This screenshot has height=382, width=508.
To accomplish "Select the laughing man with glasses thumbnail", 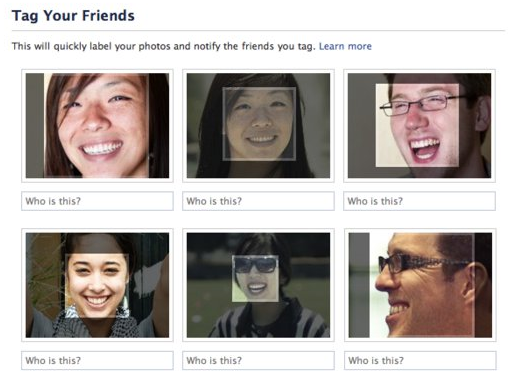I will [x=419, y=126].
